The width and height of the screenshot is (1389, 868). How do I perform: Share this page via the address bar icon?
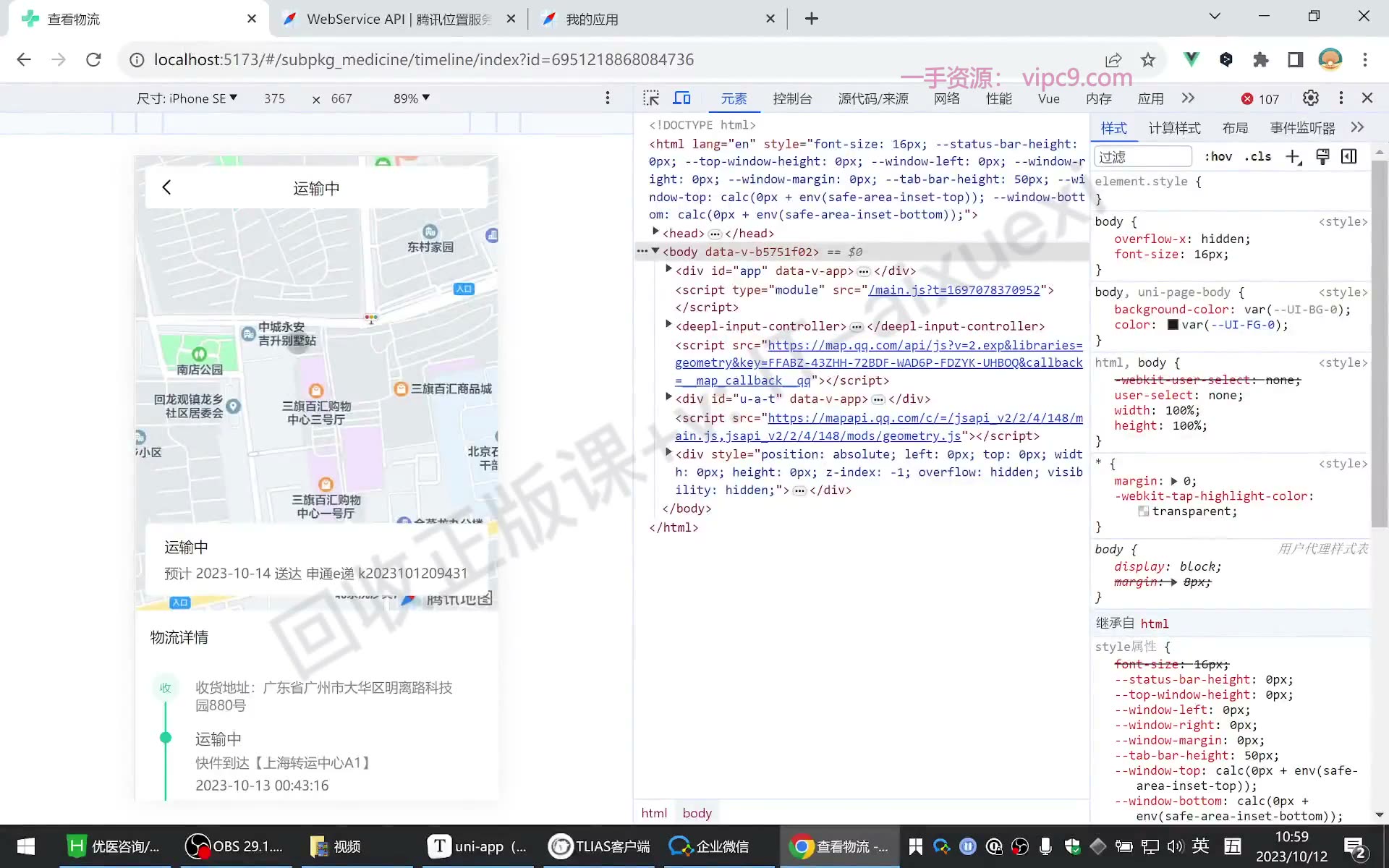pyautogui.click(x=1113, y=59)
